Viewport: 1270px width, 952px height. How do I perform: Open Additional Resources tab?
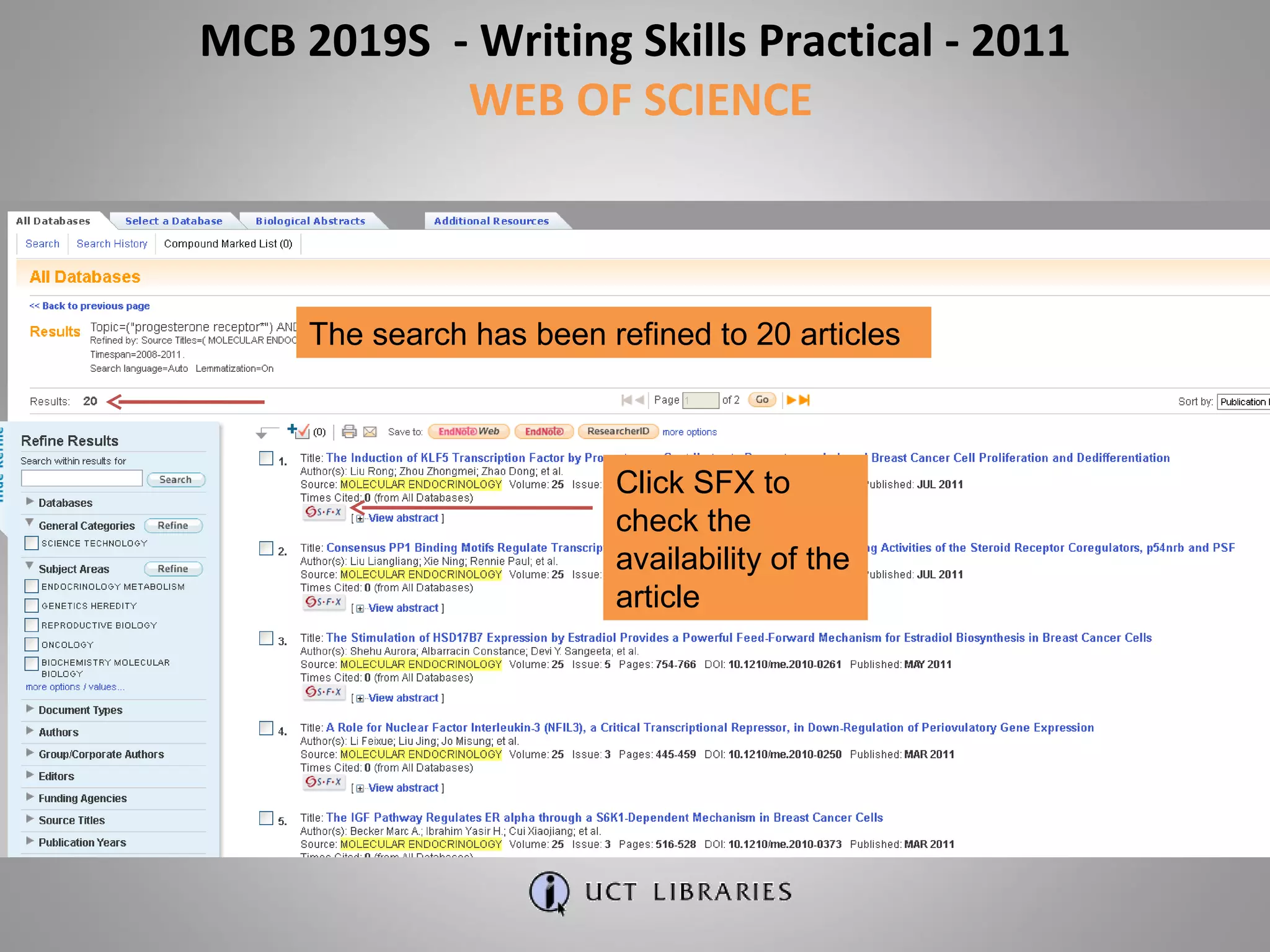click(x=491, y=221)
